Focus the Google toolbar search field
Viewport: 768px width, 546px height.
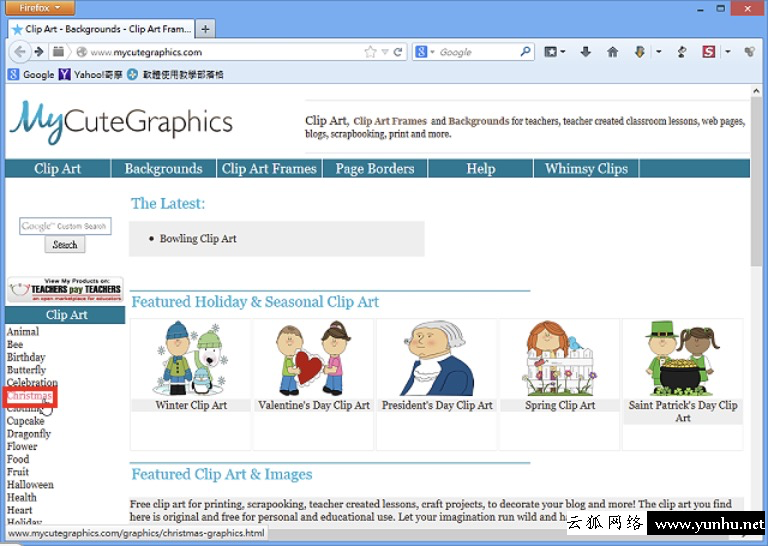pos(478,52)
